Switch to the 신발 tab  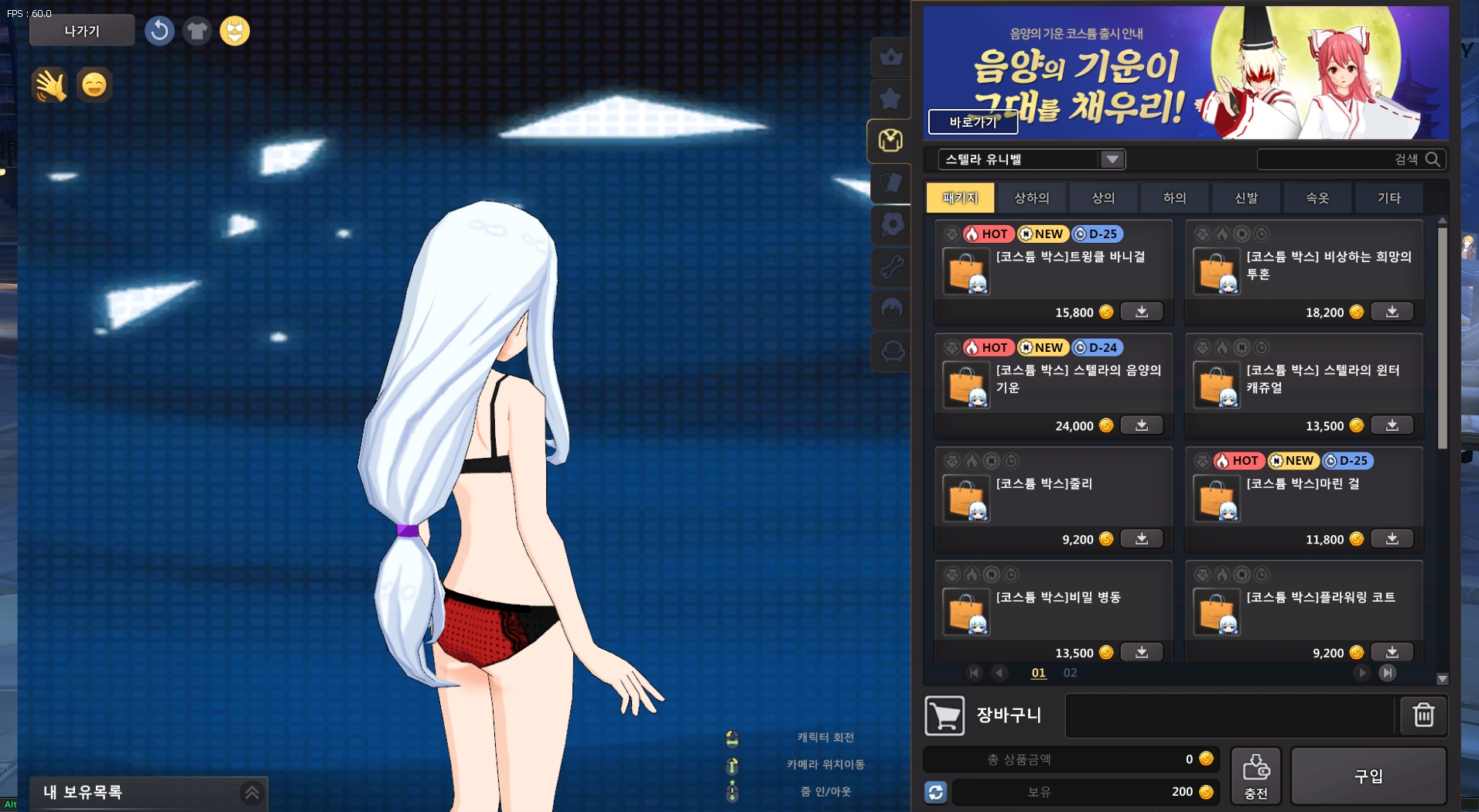(x=1245, y=198)
